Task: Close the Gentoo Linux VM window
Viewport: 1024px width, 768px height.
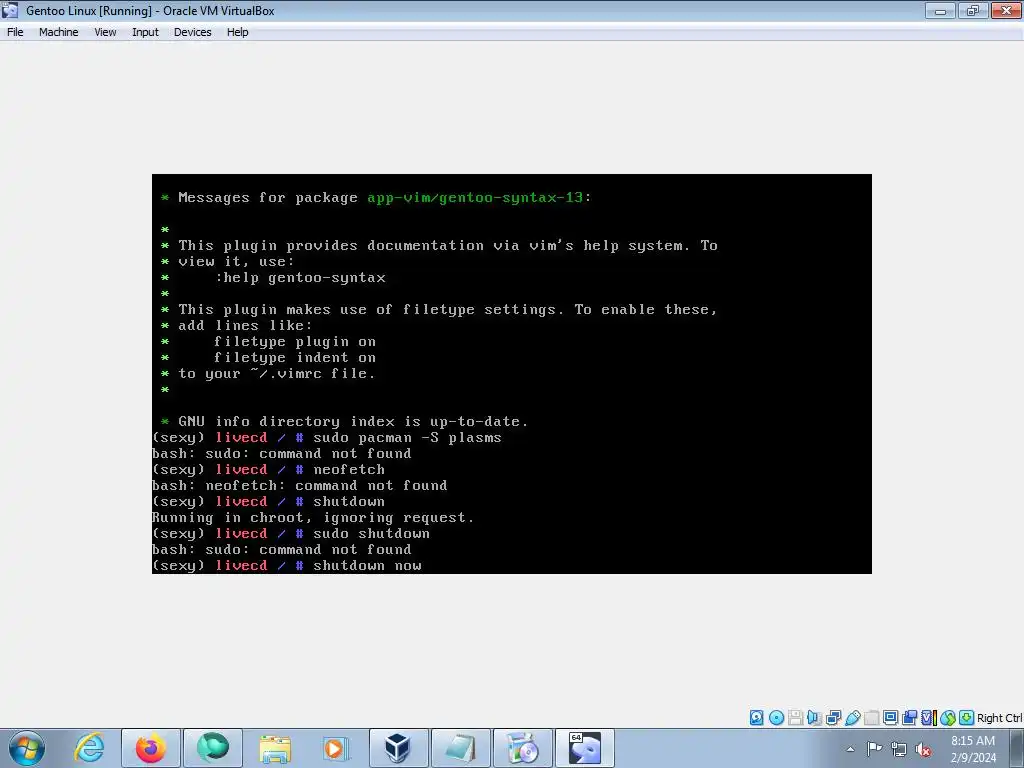Action: coord(1006,10)
